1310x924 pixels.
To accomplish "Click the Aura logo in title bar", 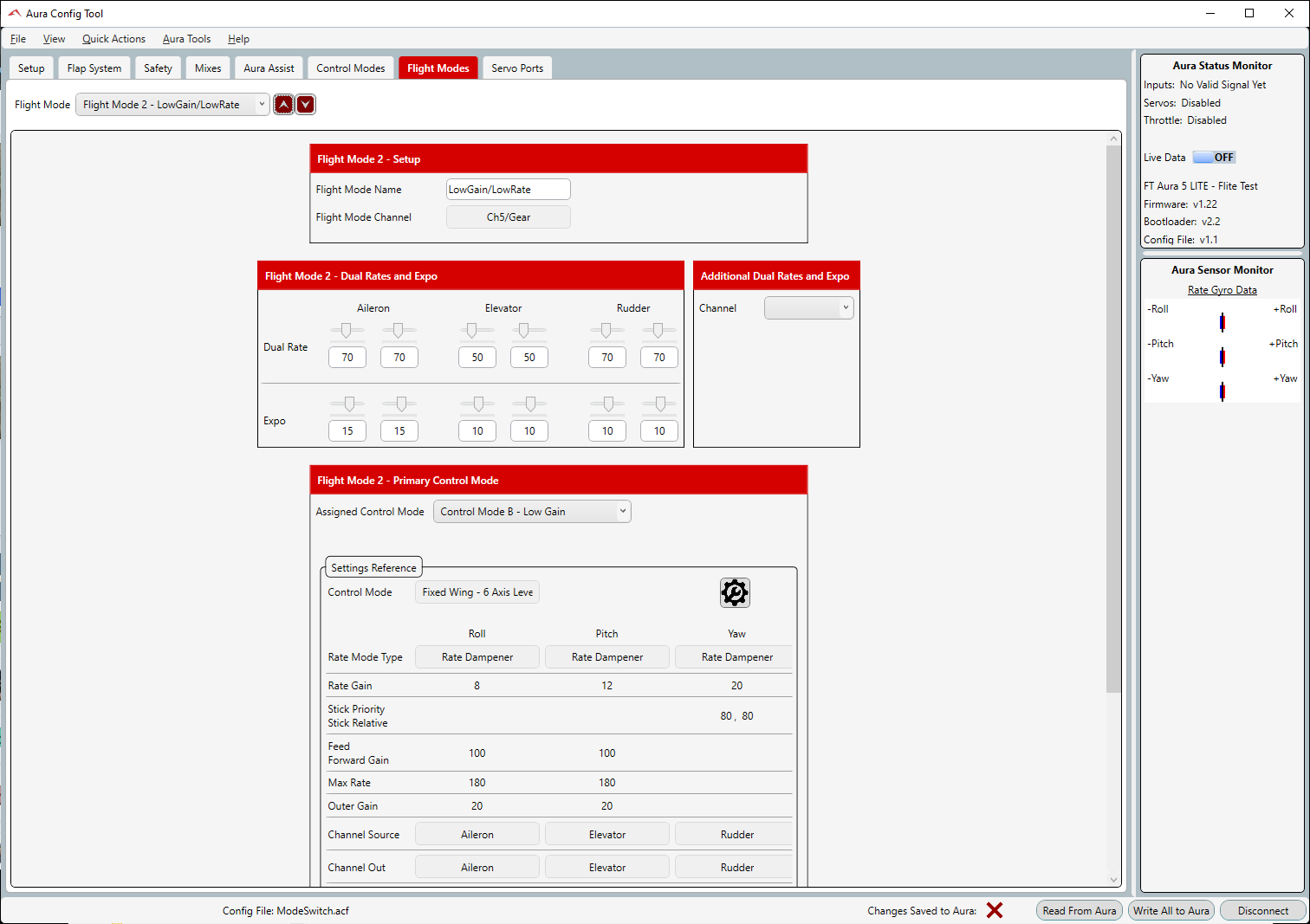I will click(x=14, y=13).
